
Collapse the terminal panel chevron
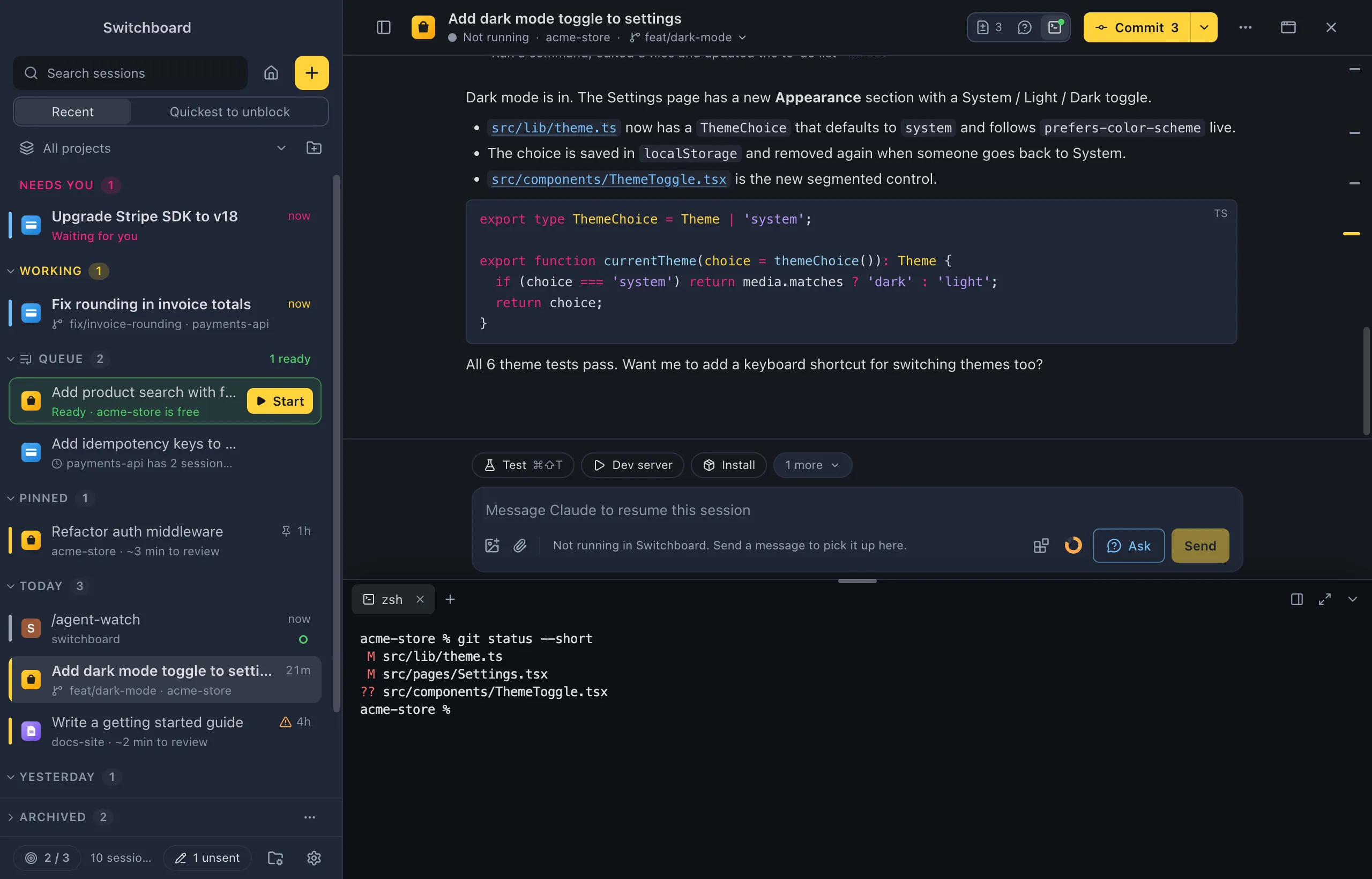1353,599
